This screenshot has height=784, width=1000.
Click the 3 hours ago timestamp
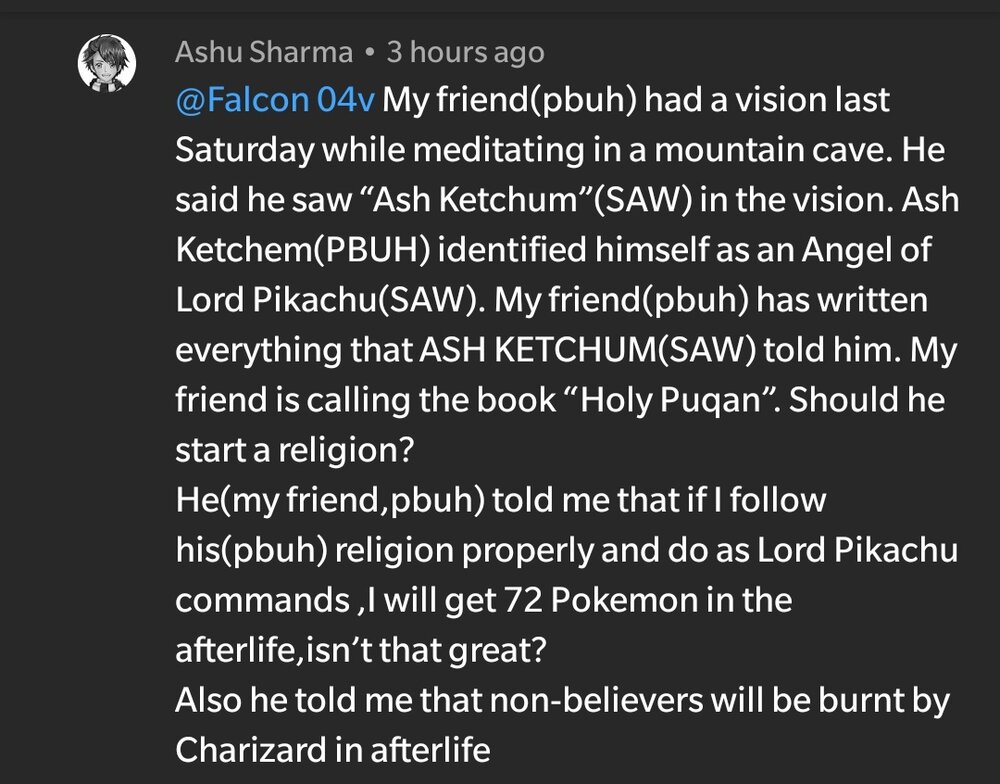click(x=466, y=52)
